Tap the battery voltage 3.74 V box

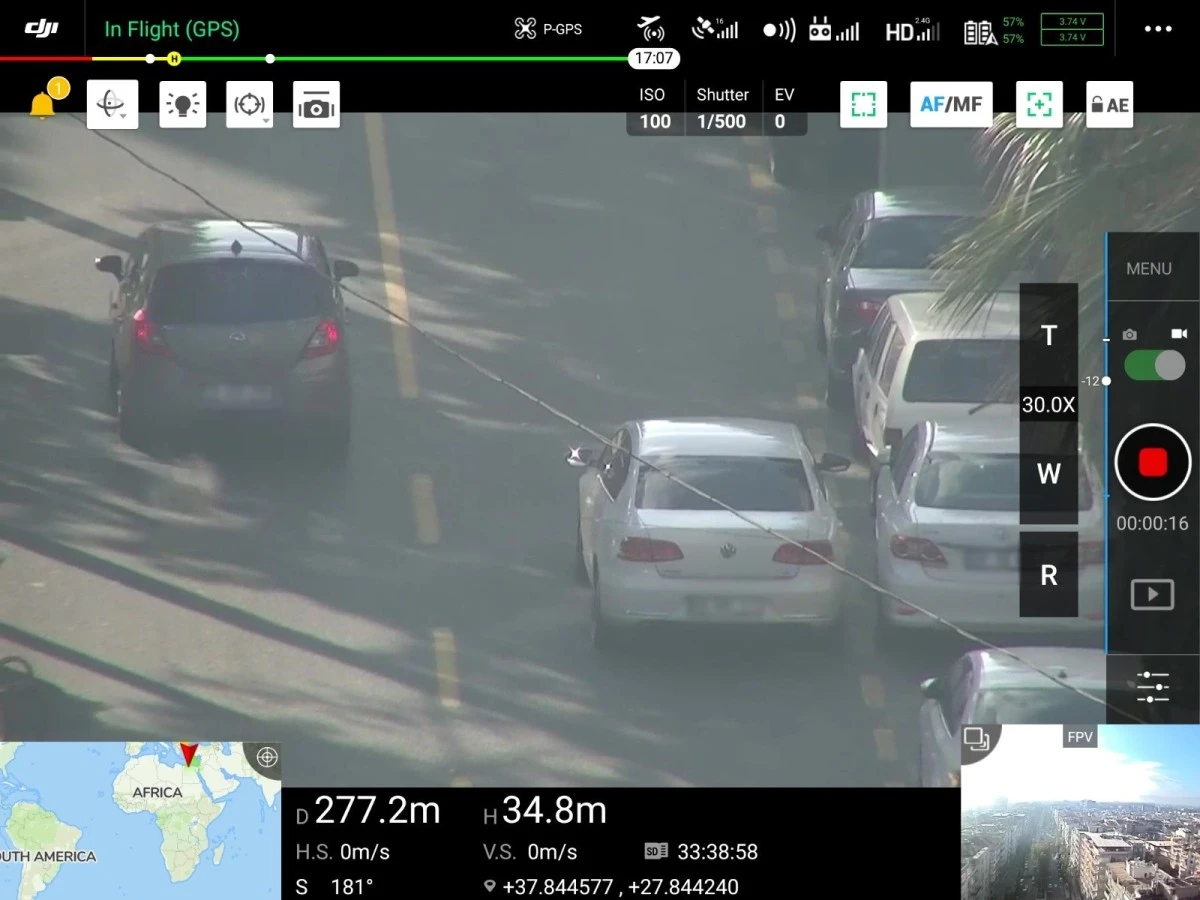click(1072, 29)
